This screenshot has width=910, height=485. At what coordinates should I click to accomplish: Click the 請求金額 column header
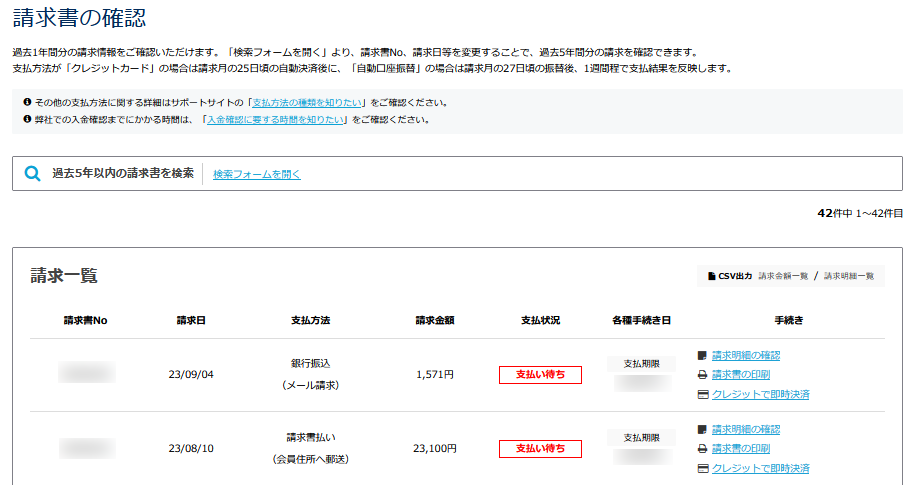pyautogui.click(x=435, y=321)
